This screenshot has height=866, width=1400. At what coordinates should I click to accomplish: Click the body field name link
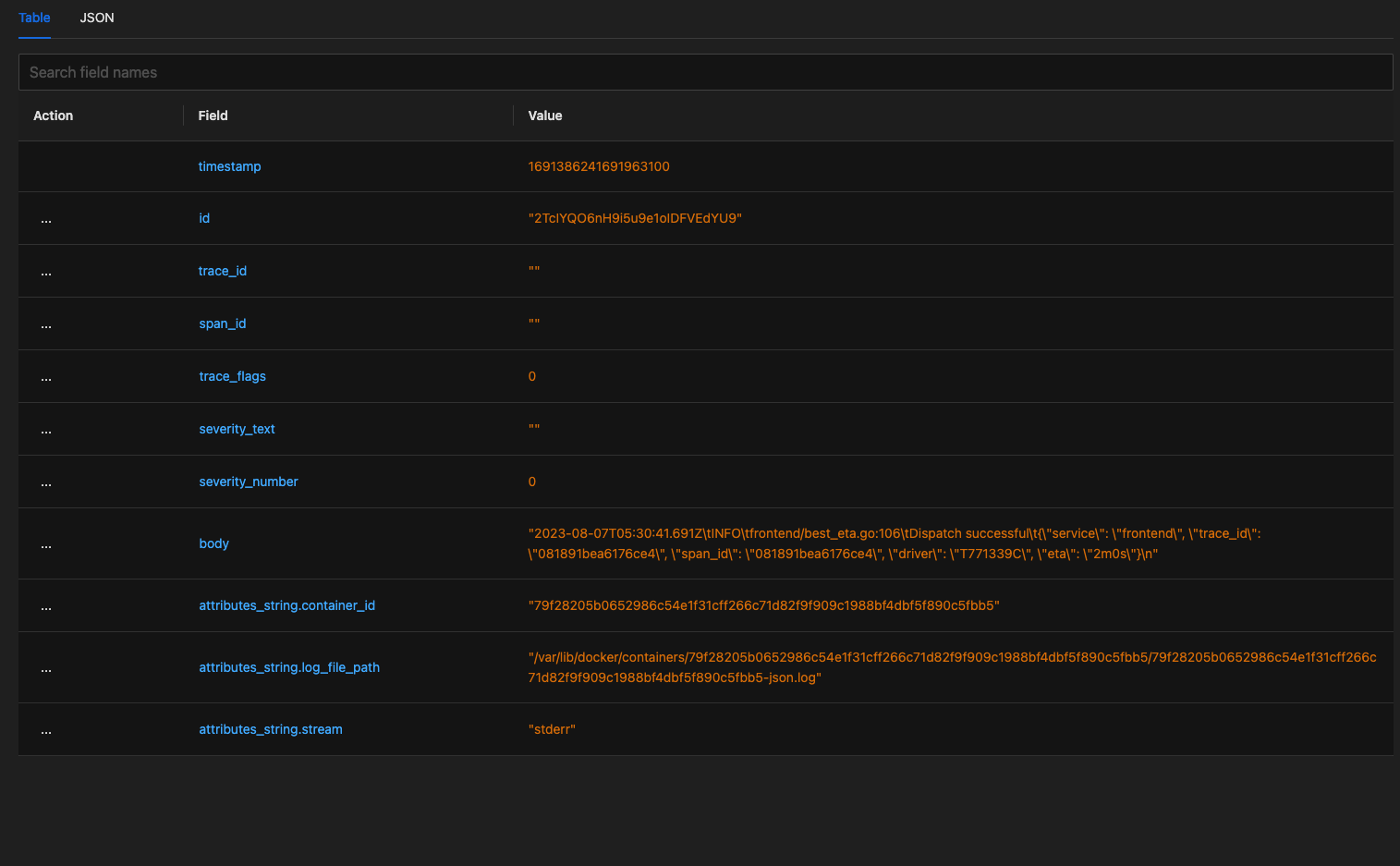click(213, 543)
